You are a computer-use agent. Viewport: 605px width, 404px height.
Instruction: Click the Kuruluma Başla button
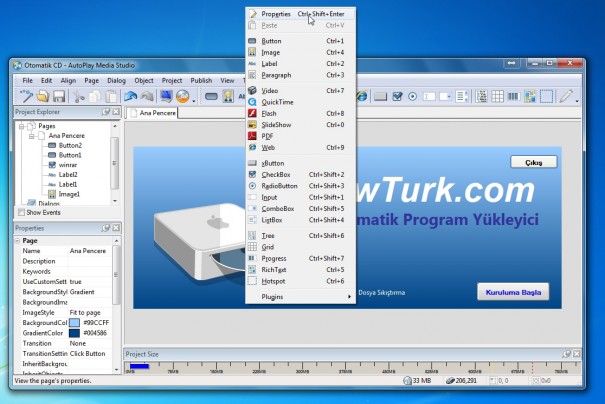pos(513,292)
